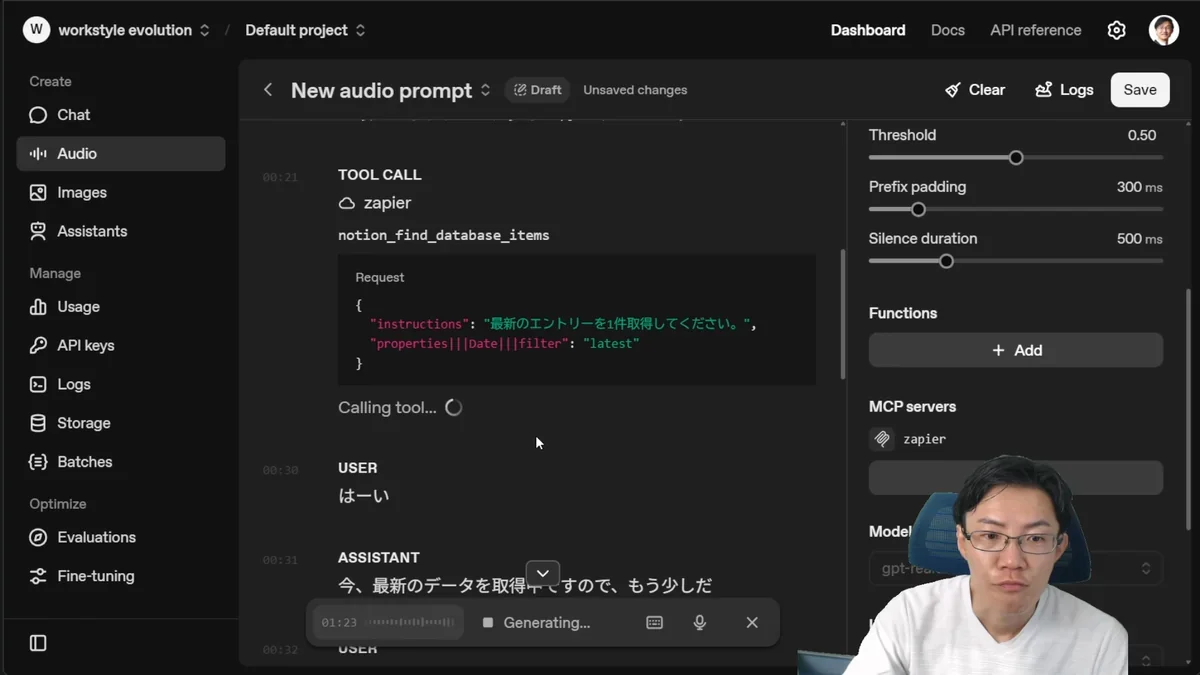Image resolution: width=1200 pixels, height=675 pixels.
Task: Click the Chat bubble icon
Action: (38, 115)
